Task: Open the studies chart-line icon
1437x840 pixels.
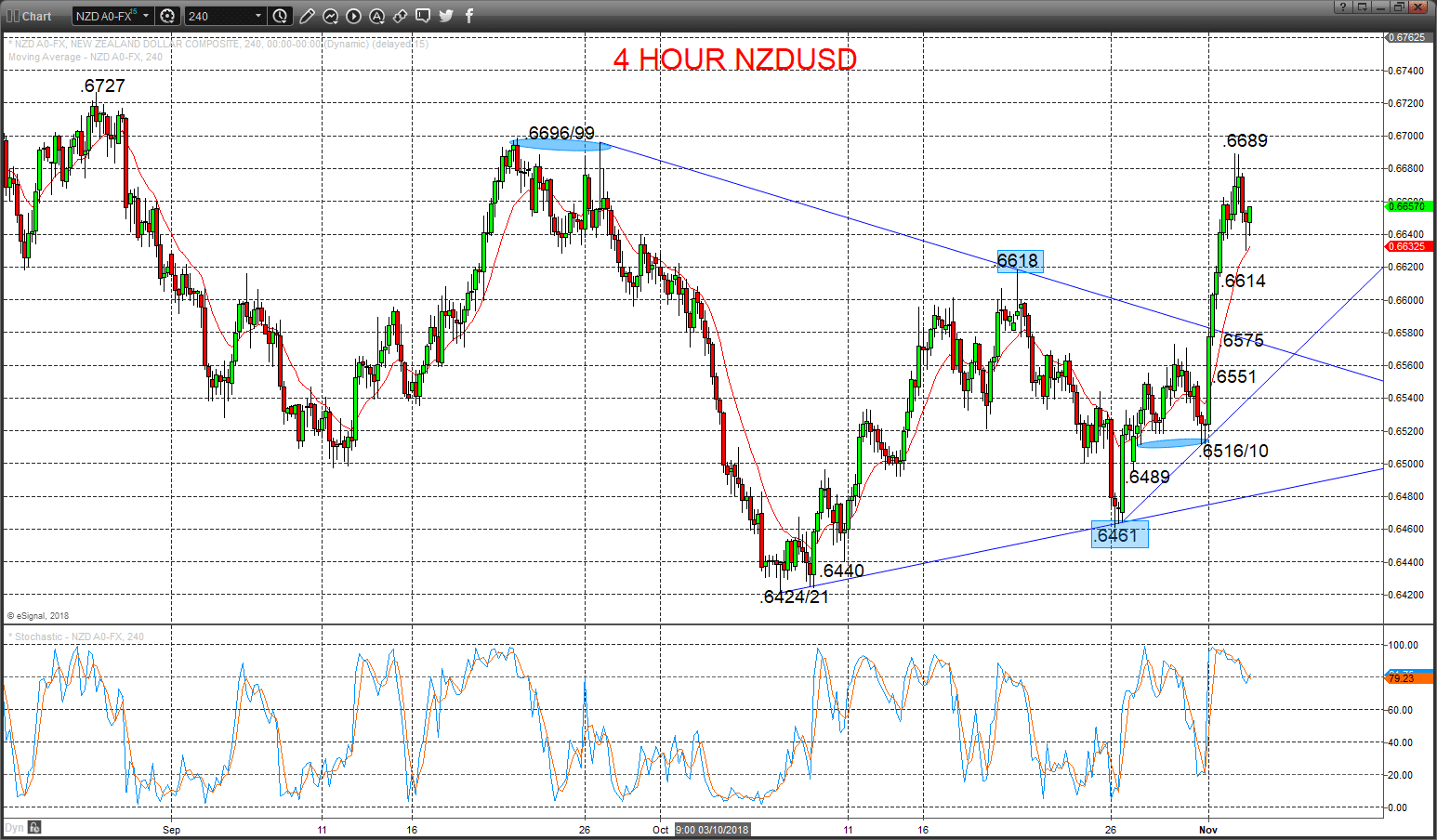Action: tap(330, 16)
